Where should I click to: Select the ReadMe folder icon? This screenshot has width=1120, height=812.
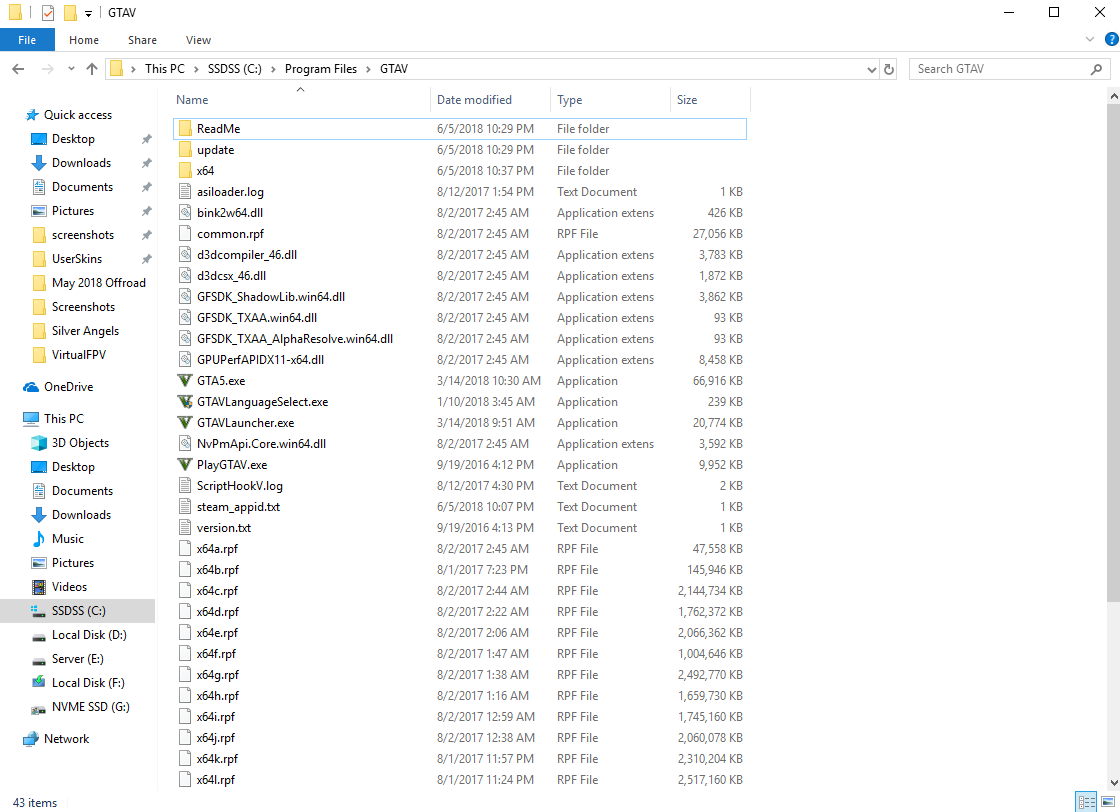point(185,129)
